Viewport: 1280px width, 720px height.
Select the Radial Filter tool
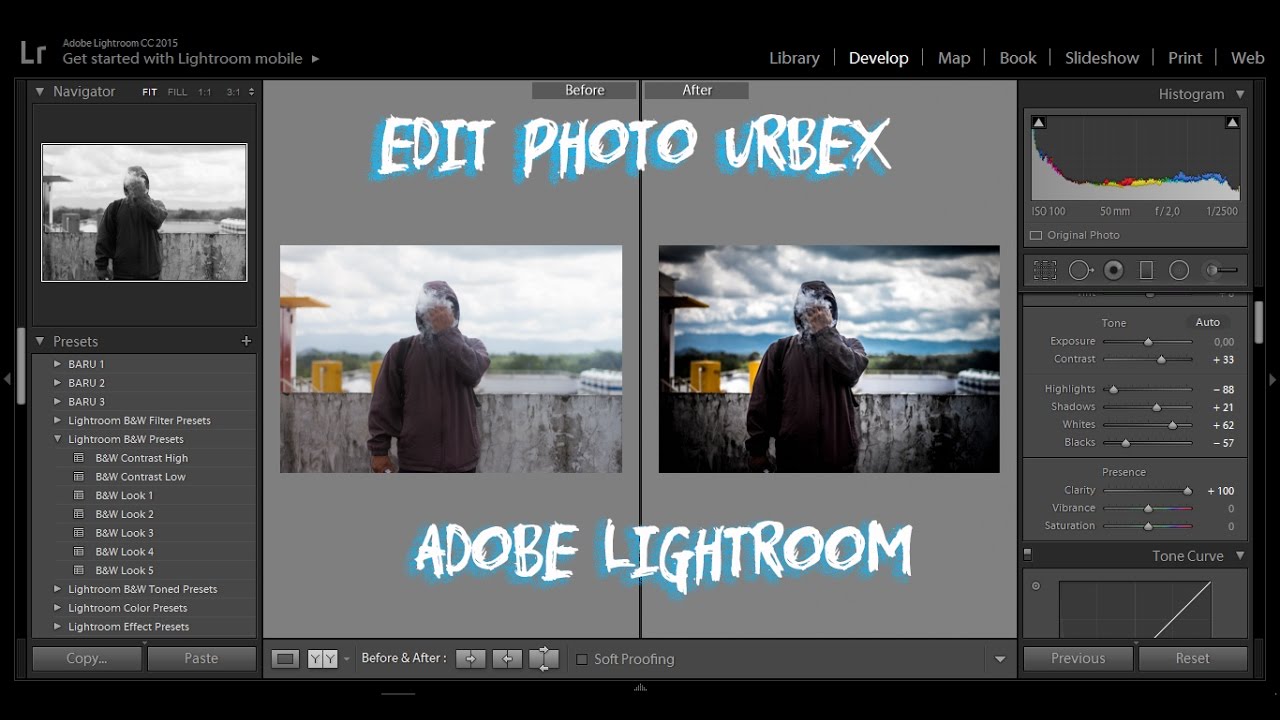[x=1179, y=270]
